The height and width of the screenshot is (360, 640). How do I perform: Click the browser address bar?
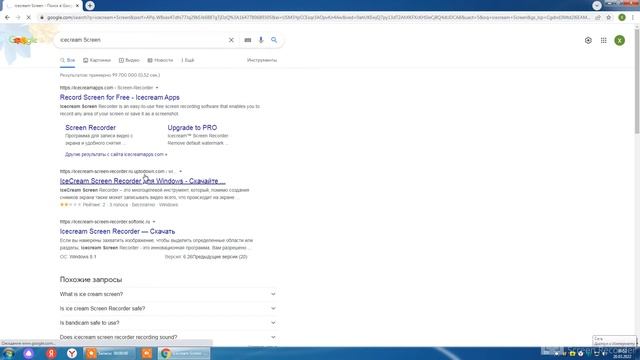[x=318, y=18]
